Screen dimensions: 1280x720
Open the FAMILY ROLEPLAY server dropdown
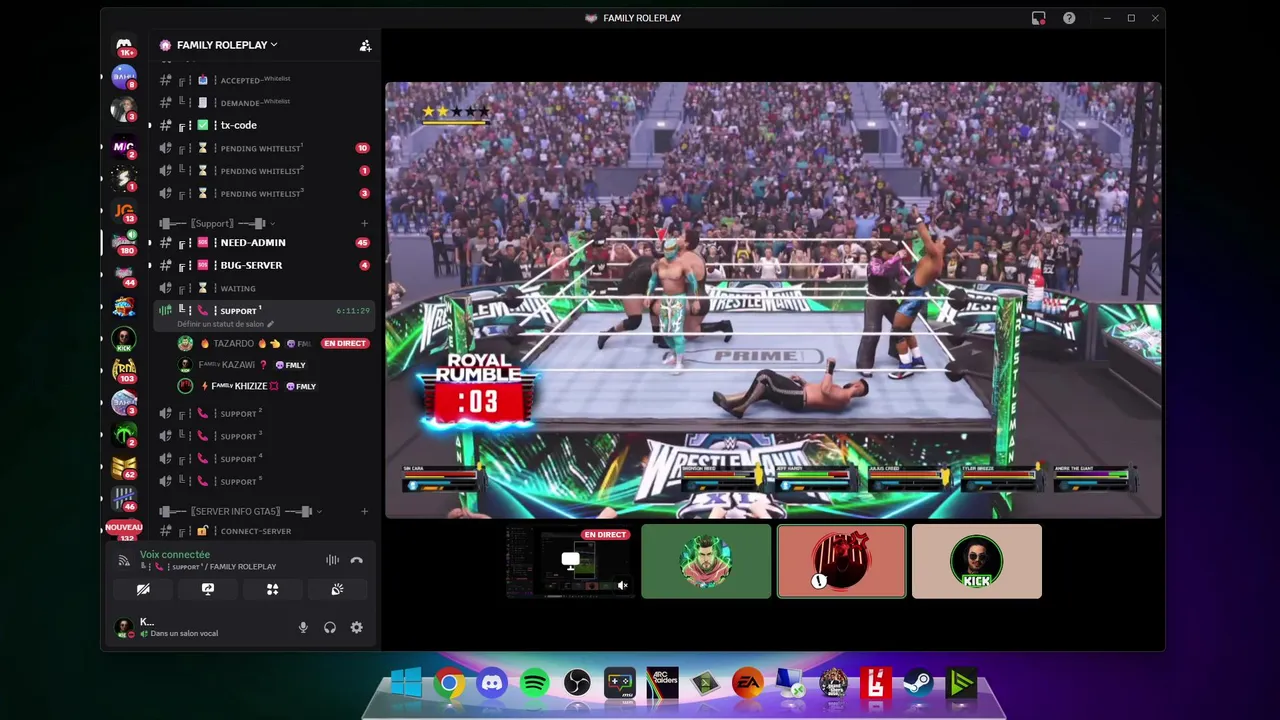coord(227,45)
